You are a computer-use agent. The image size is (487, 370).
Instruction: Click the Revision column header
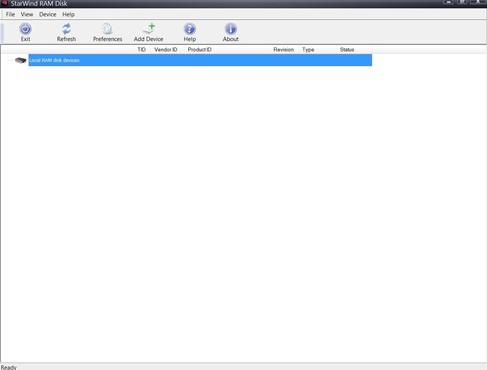pos(284,50)
